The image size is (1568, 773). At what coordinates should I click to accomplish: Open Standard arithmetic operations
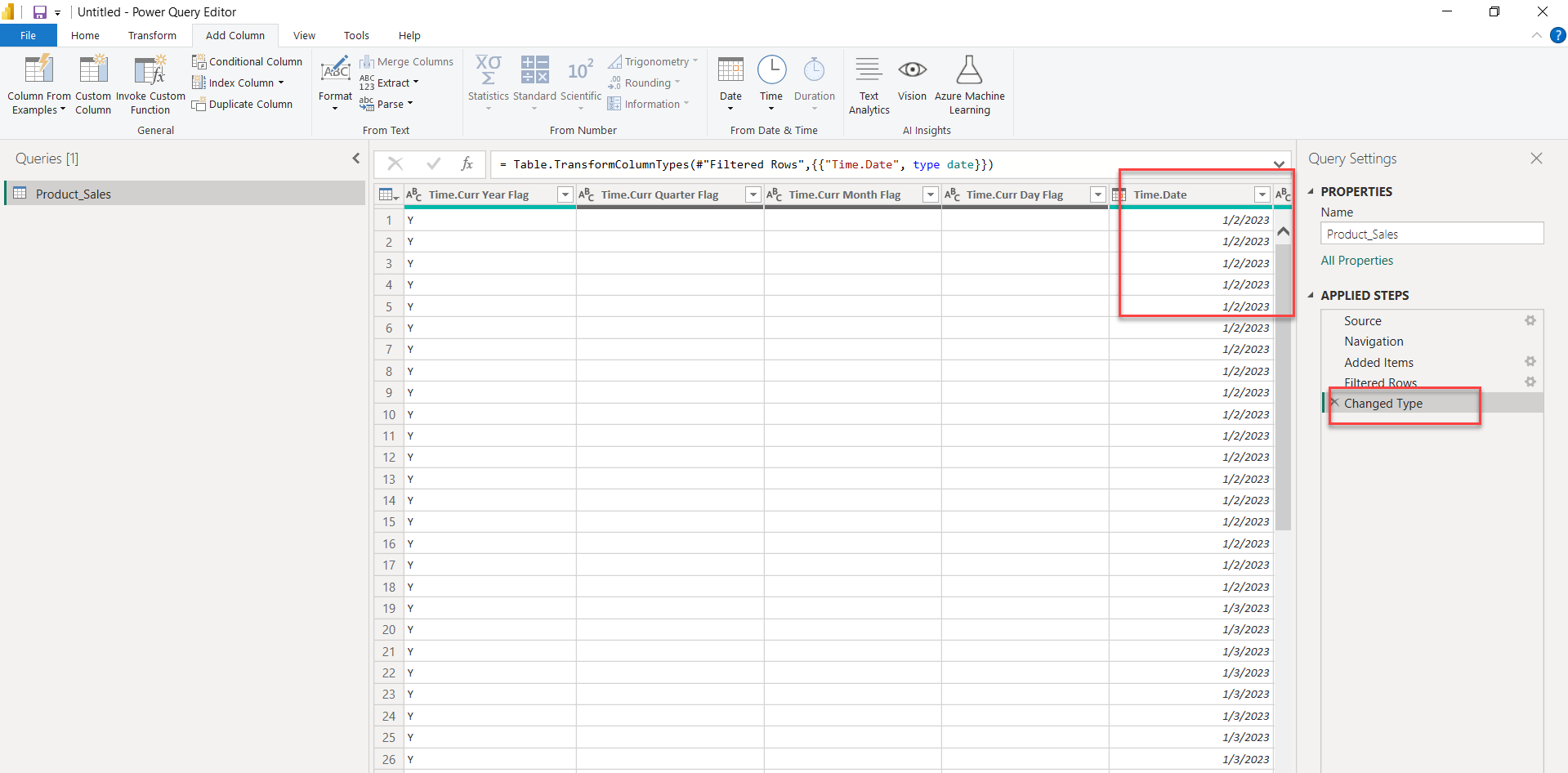534,85
